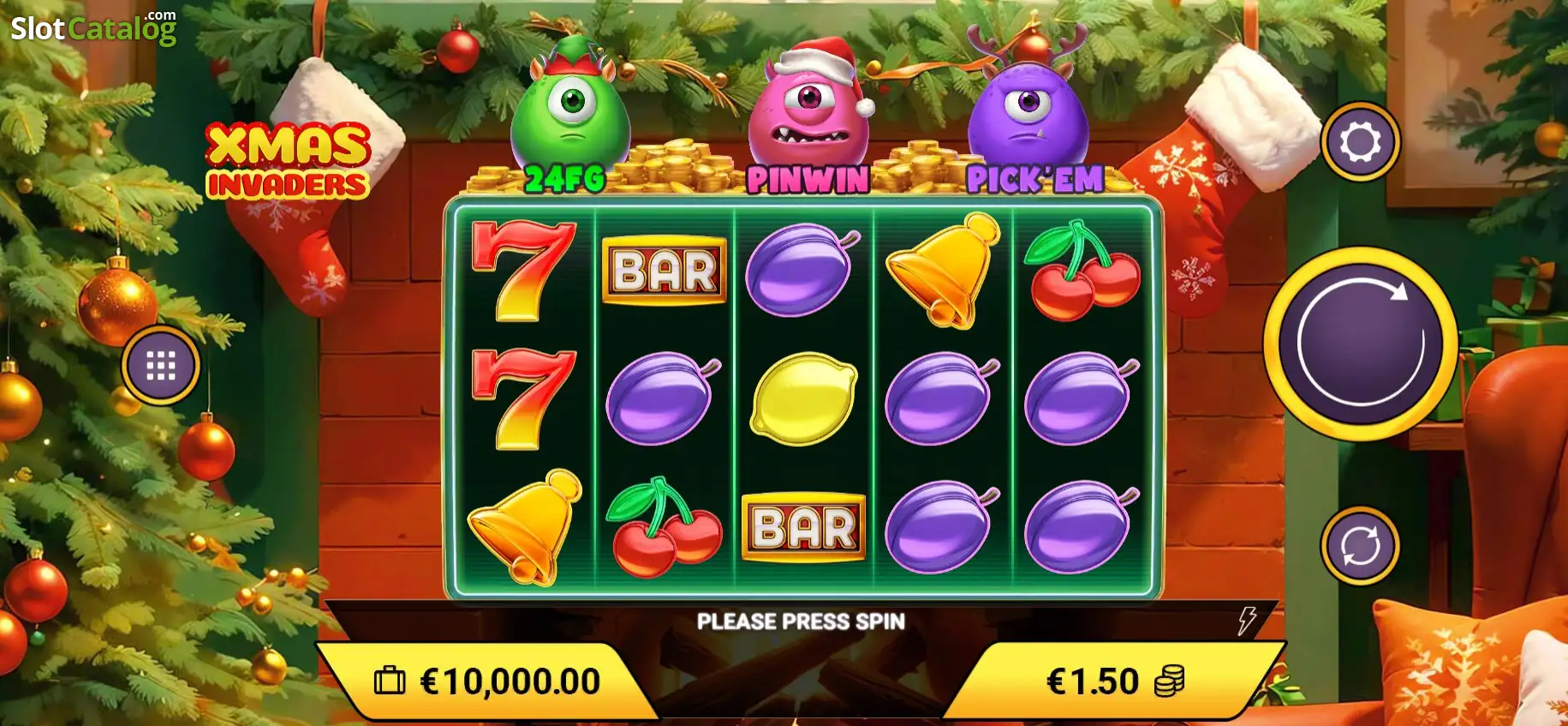Click the €10,000.00 balance display
The height and width of the screenshot is (726, 1568).
point(488,681)
